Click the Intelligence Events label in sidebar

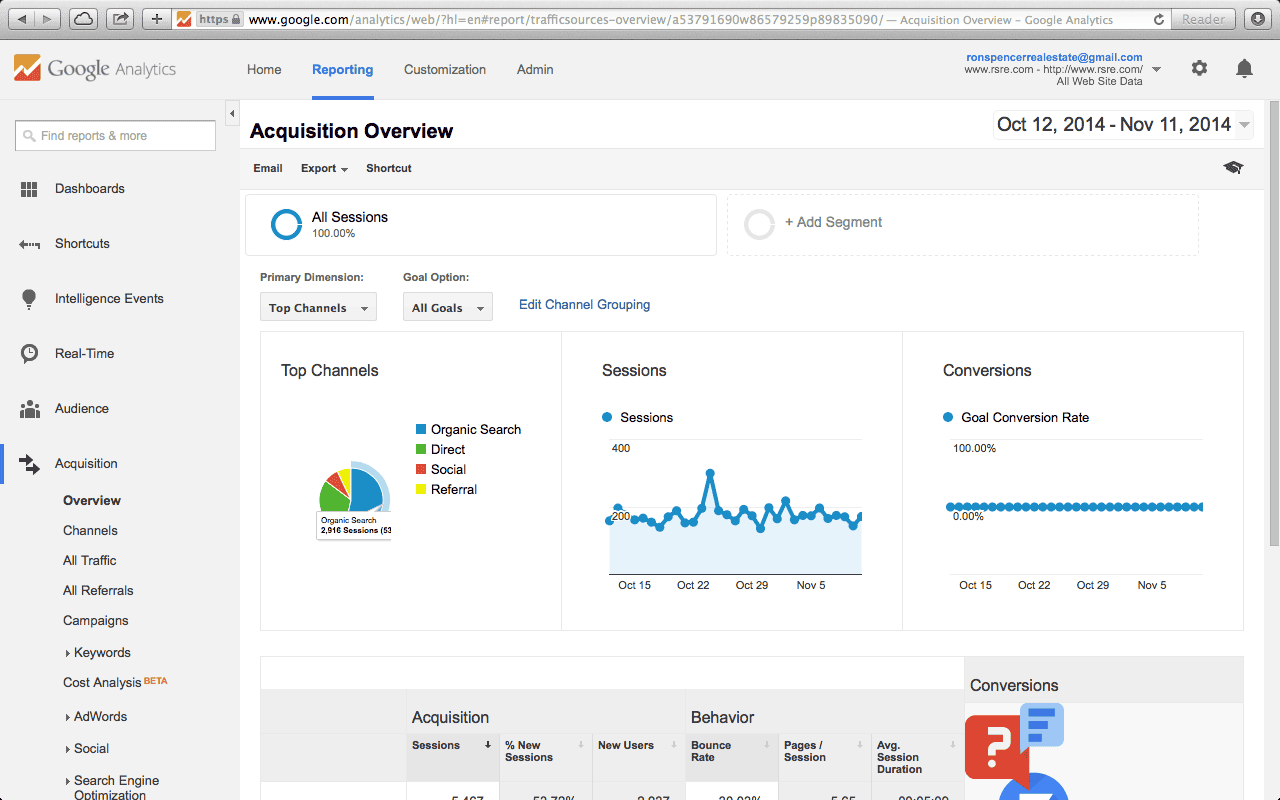pos(109,299)
